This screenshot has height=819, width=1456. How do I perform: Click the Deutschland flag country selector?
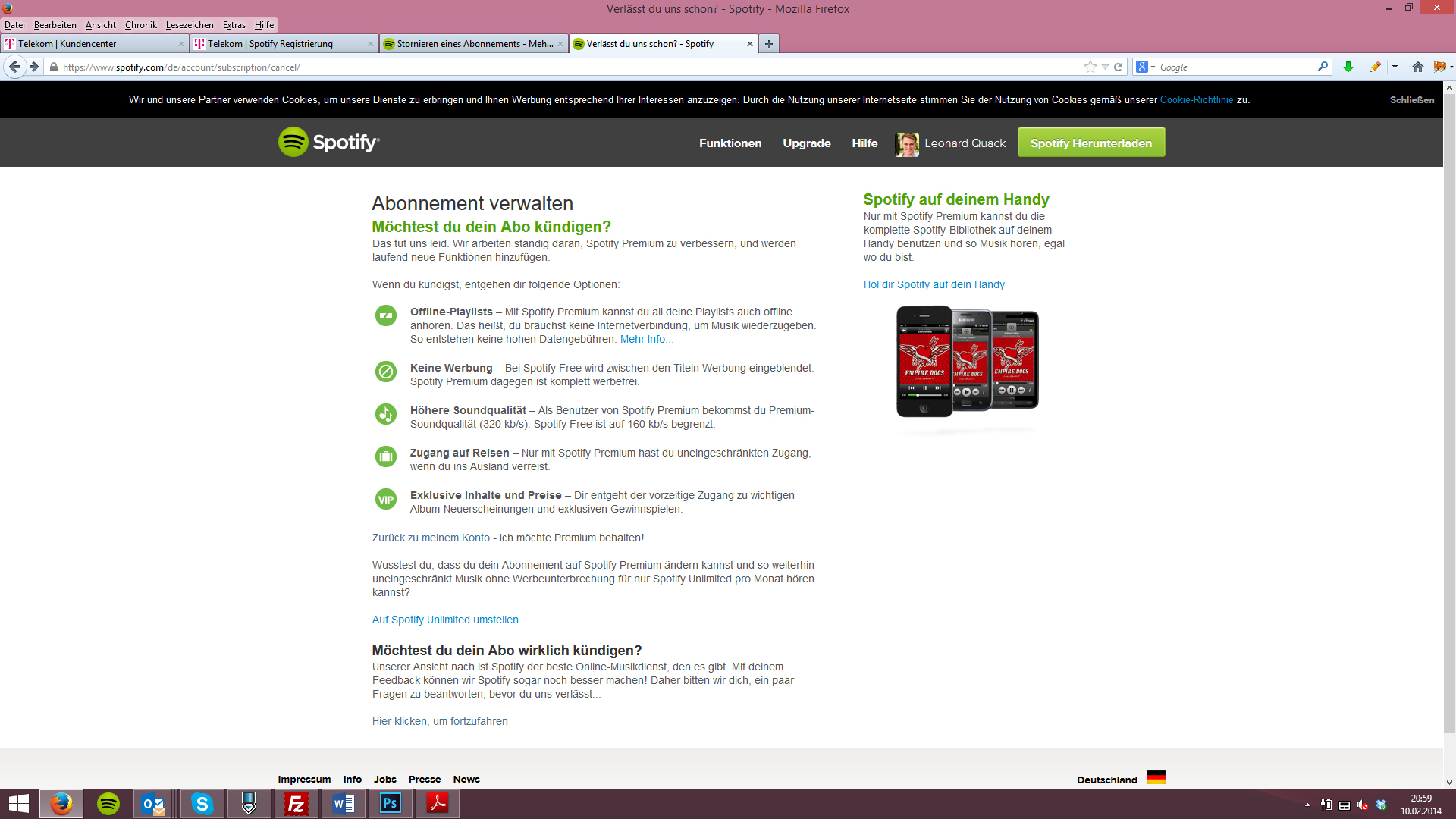click(1156, 778)
